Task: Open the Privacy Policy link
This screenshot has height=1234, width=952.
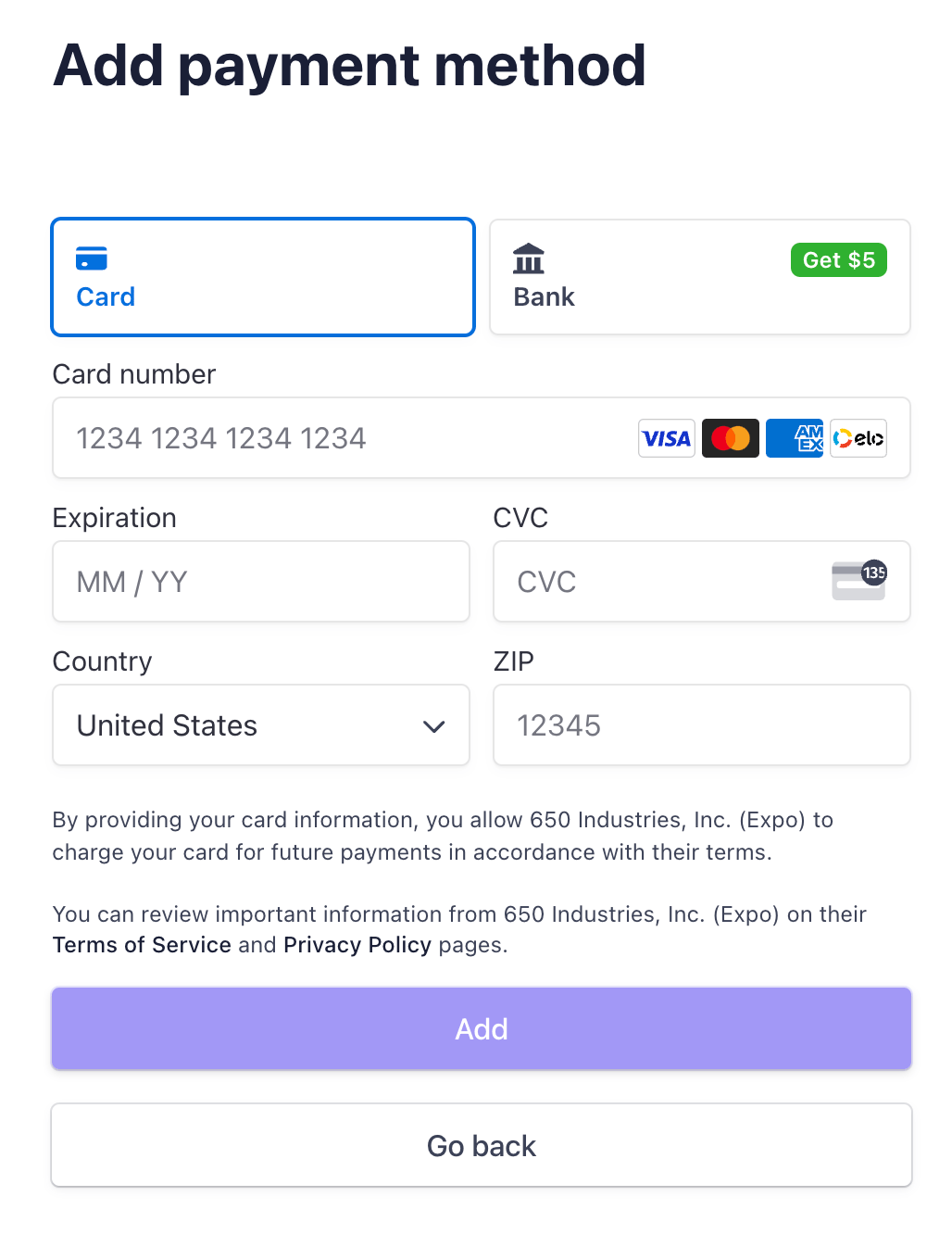Action: point(357,945)
